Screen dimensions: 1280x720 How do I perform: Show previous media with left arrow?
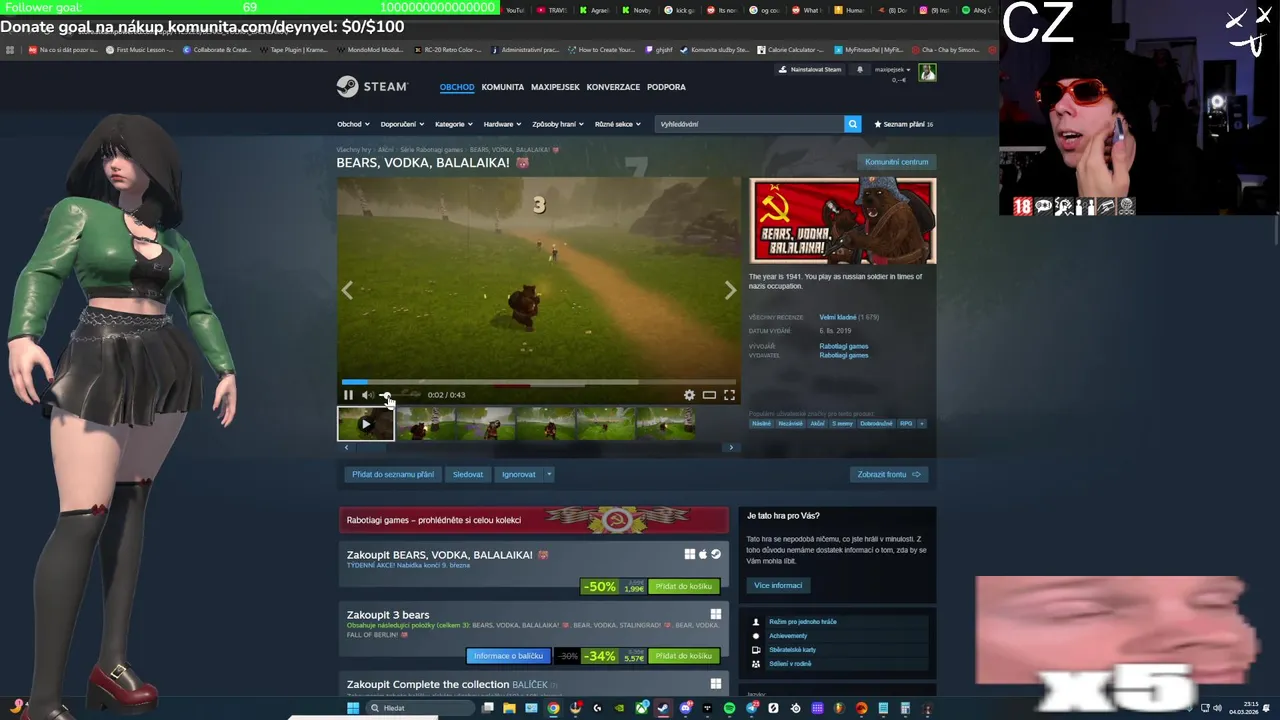pyautogui.click(x=347, y=291)
